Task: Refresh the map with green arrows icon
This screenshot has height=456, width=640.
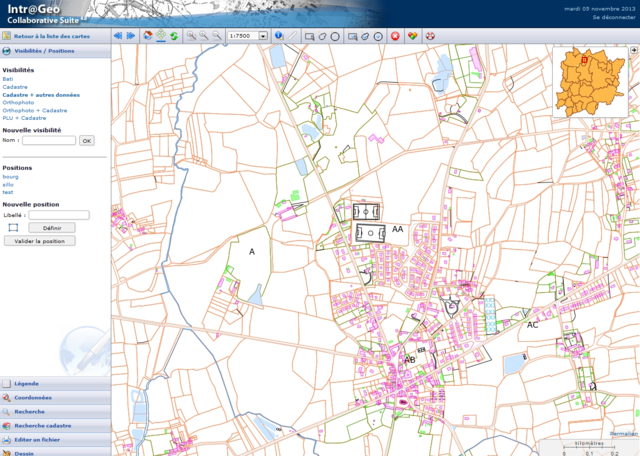Action: click(174, 36)
